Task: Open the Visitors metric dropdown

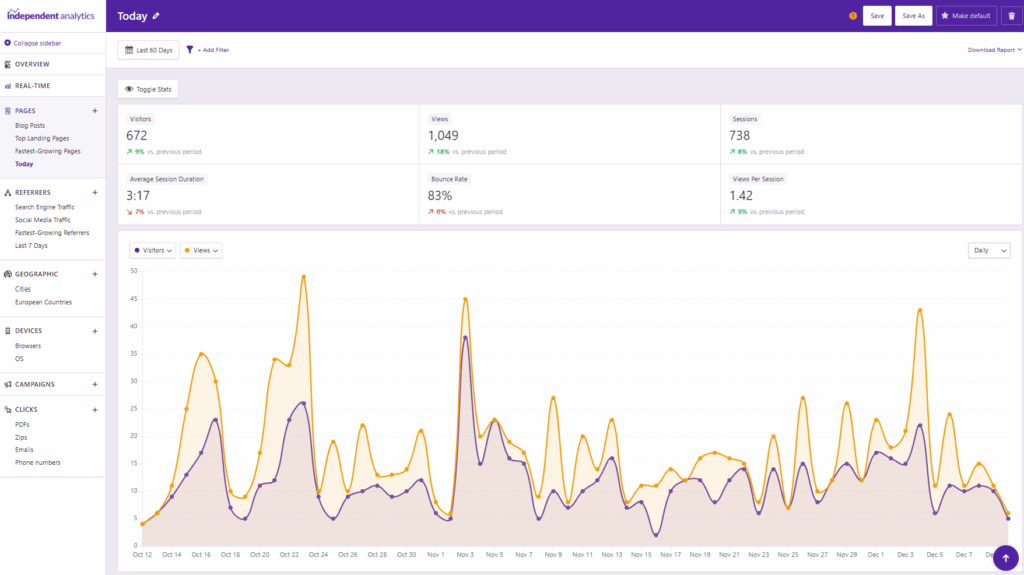Action: (153, 250)
